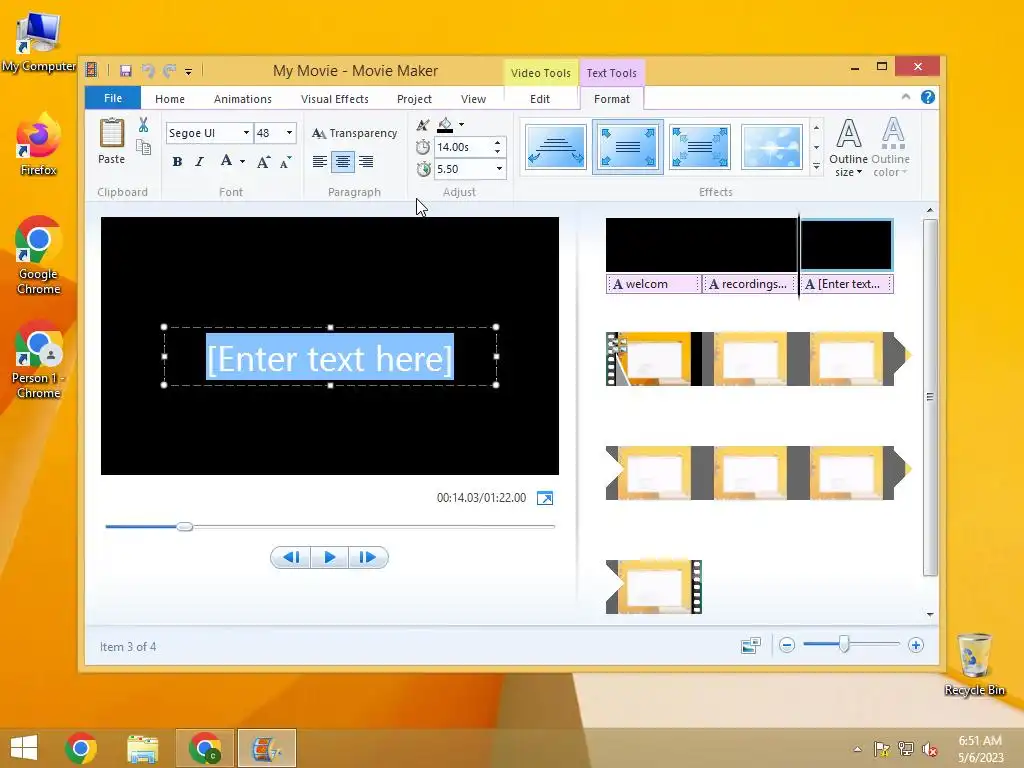Open Firefox desktop shortcut

39,145
